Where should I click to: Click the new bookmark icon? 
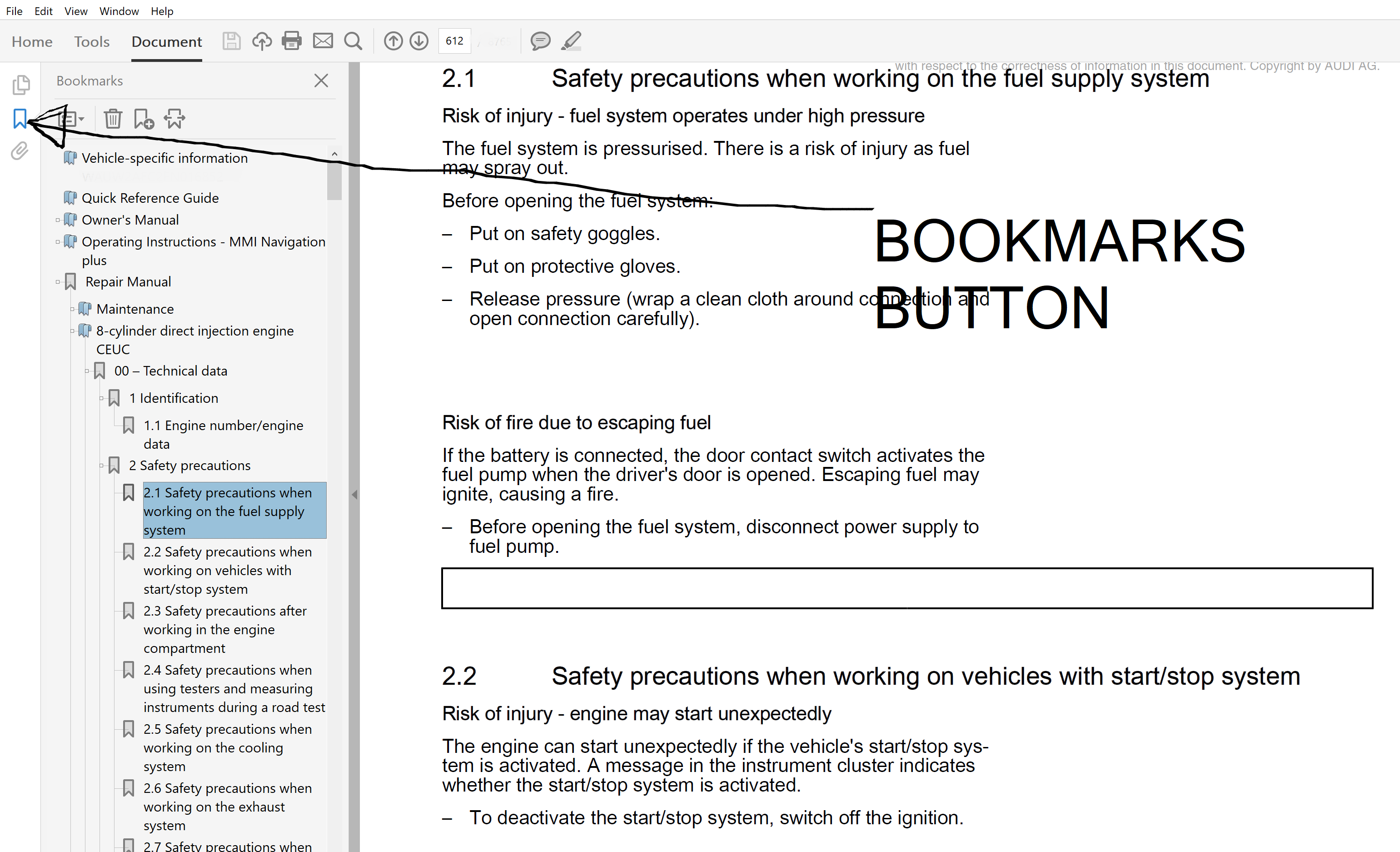coord(144,119)
